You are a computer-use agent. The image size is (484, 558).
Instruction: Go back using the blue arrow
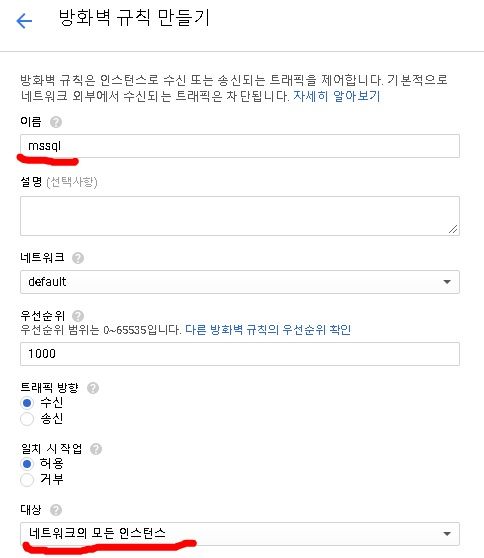[x=24, y=21]
